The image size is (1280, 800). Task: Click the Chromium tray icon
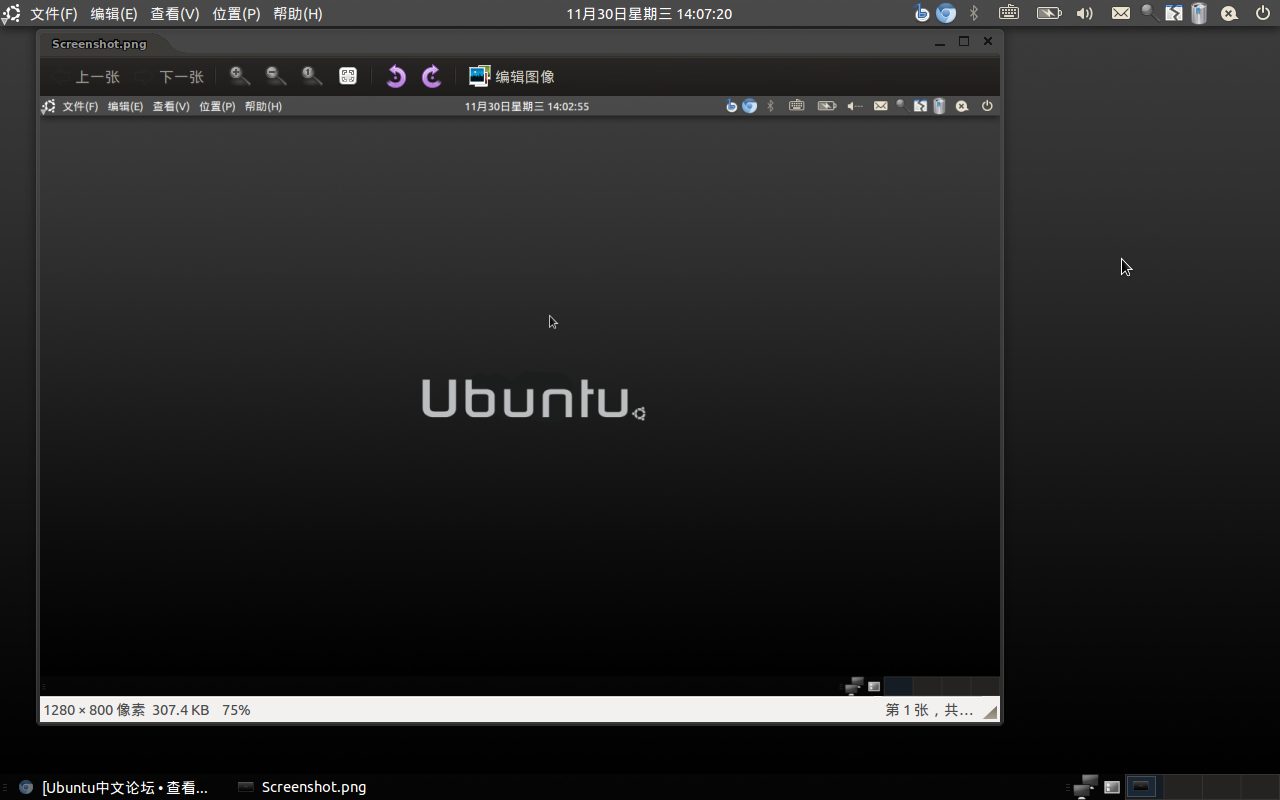tap(946, 13)
